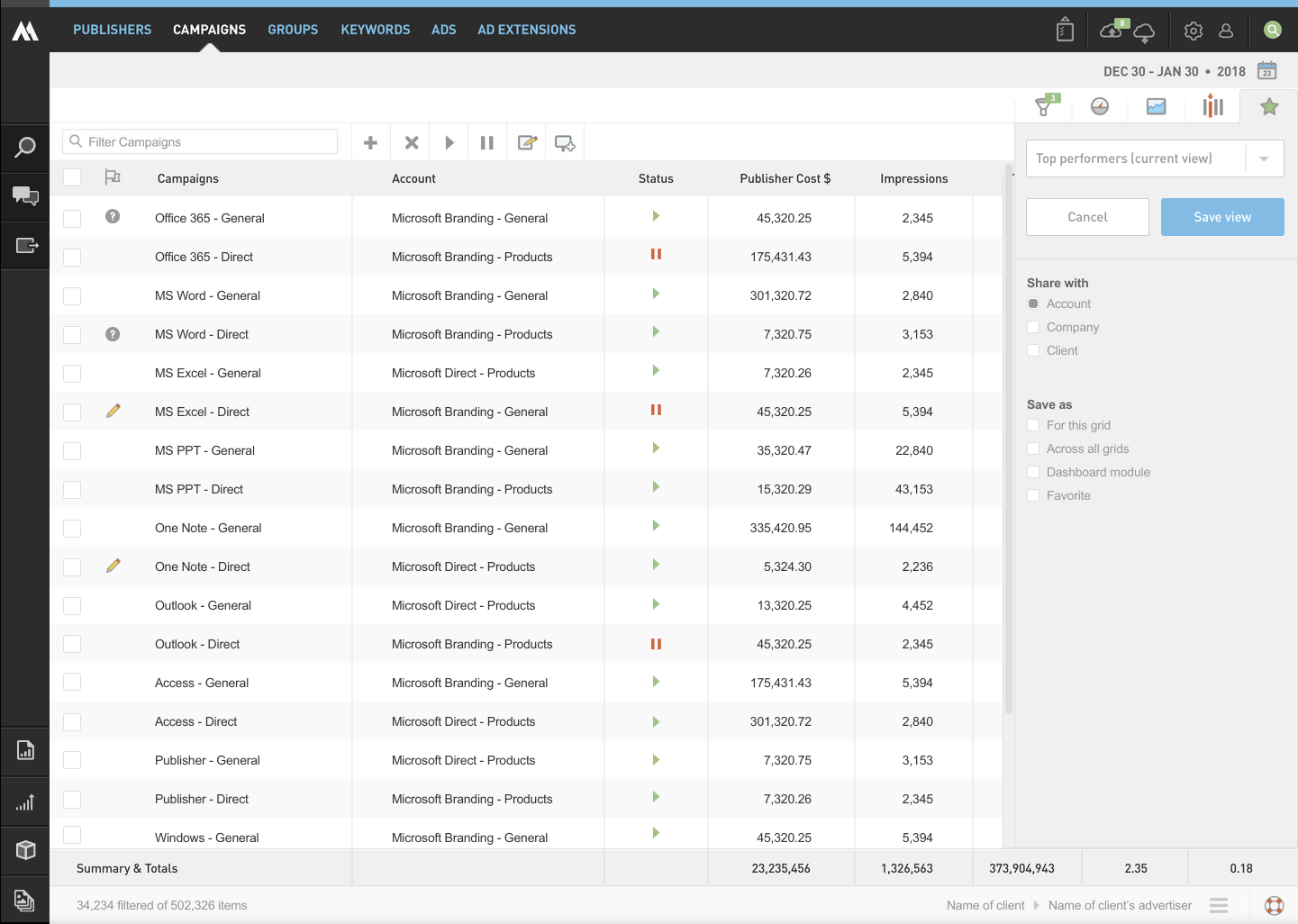
Task: Click the edit pencil icon in the toolbar
Action: pos(527,142)
